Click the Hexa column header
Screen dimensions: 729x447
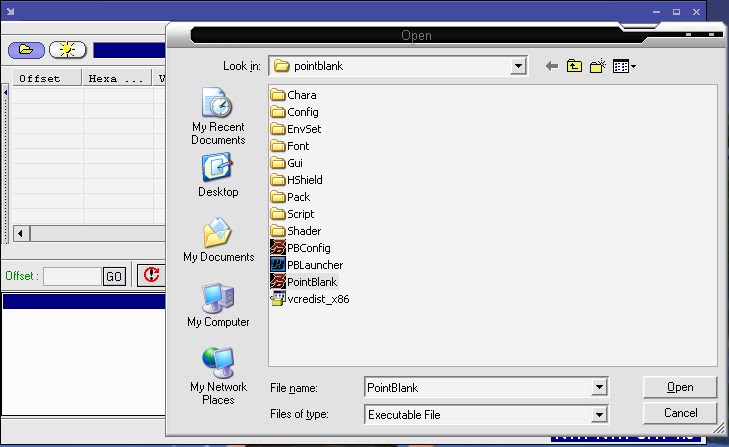117,78
